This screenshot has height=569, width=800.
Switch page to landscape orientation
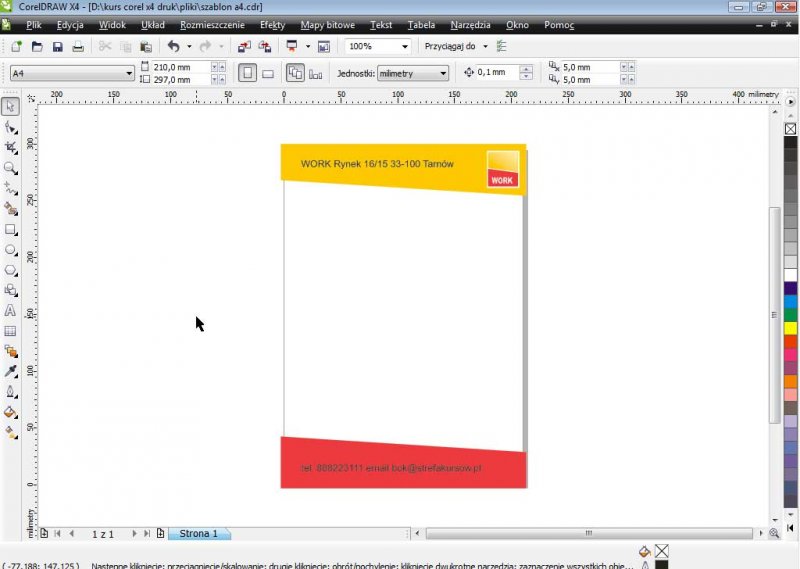[268, 73]
